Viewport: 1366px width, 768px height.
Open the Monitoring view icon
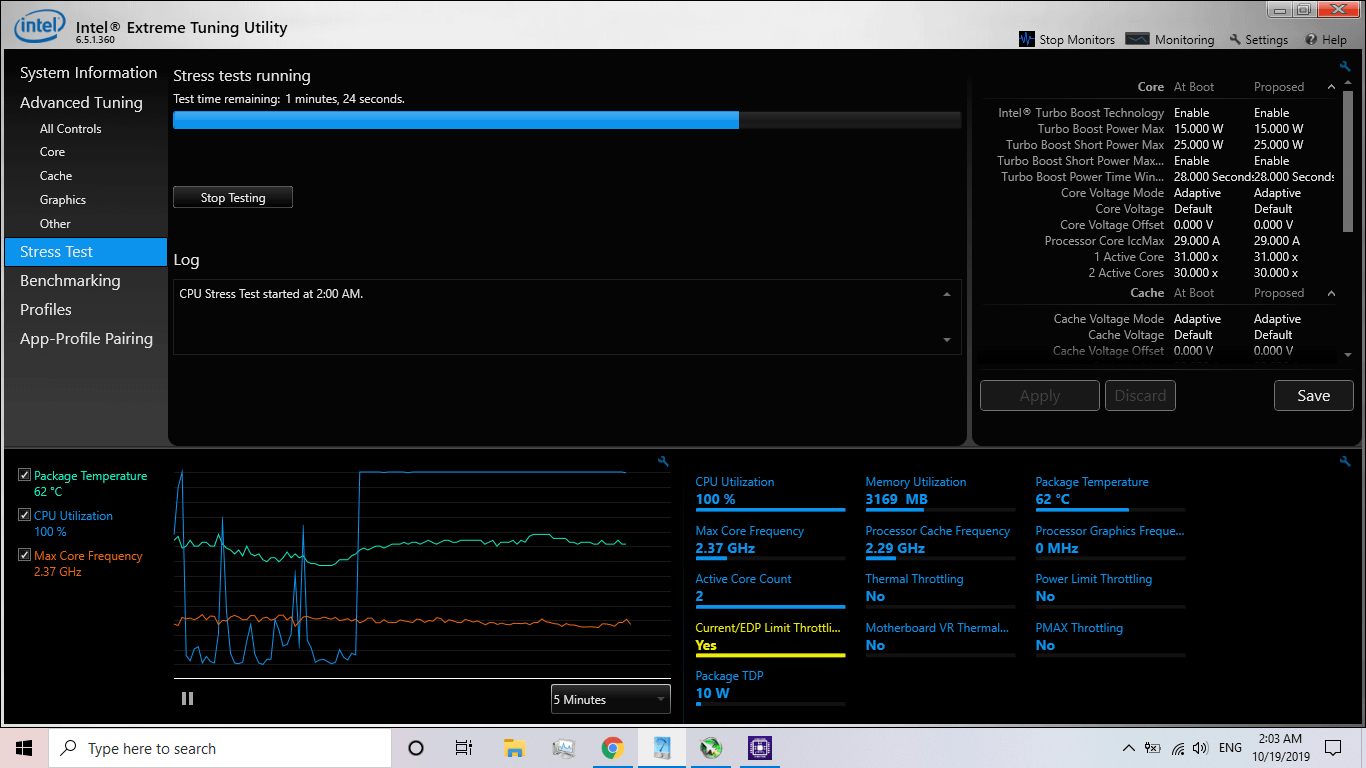[x=1137, y=39]
